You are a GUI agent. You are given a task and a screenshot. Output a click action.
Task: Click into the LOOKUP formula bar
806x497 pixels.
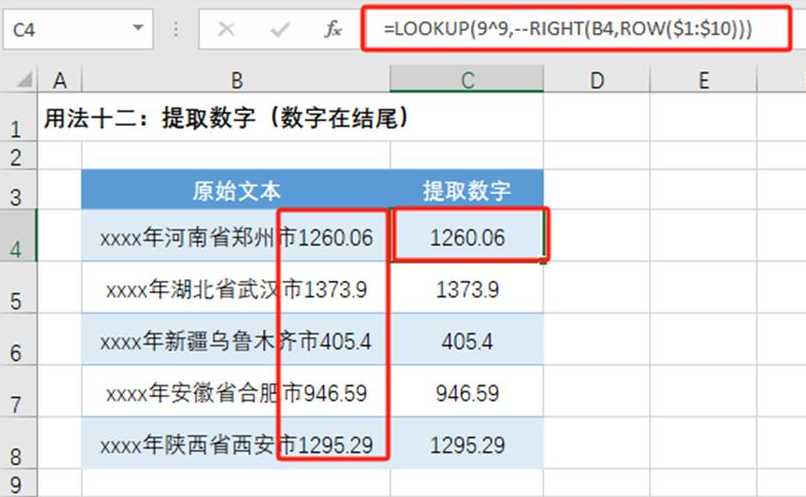[x=576, y=28]
